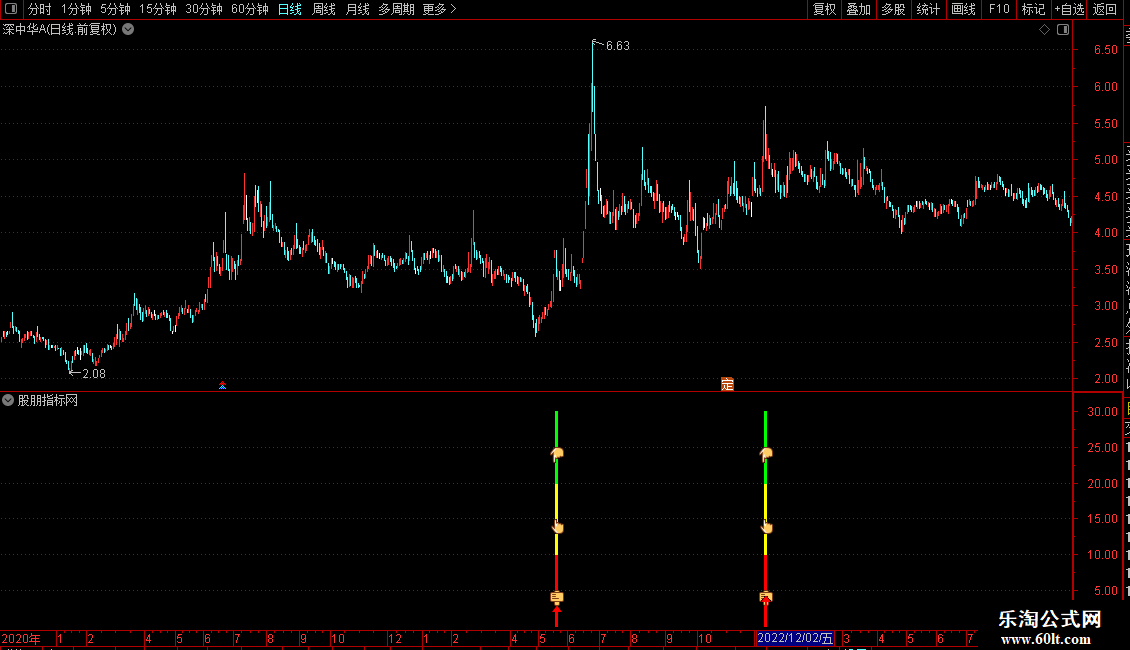The height and width of the screenshot is (650, 1130).
Task: Click second signal's icon near 5.00
Action: pyautogui.click(x=766, y=597)
